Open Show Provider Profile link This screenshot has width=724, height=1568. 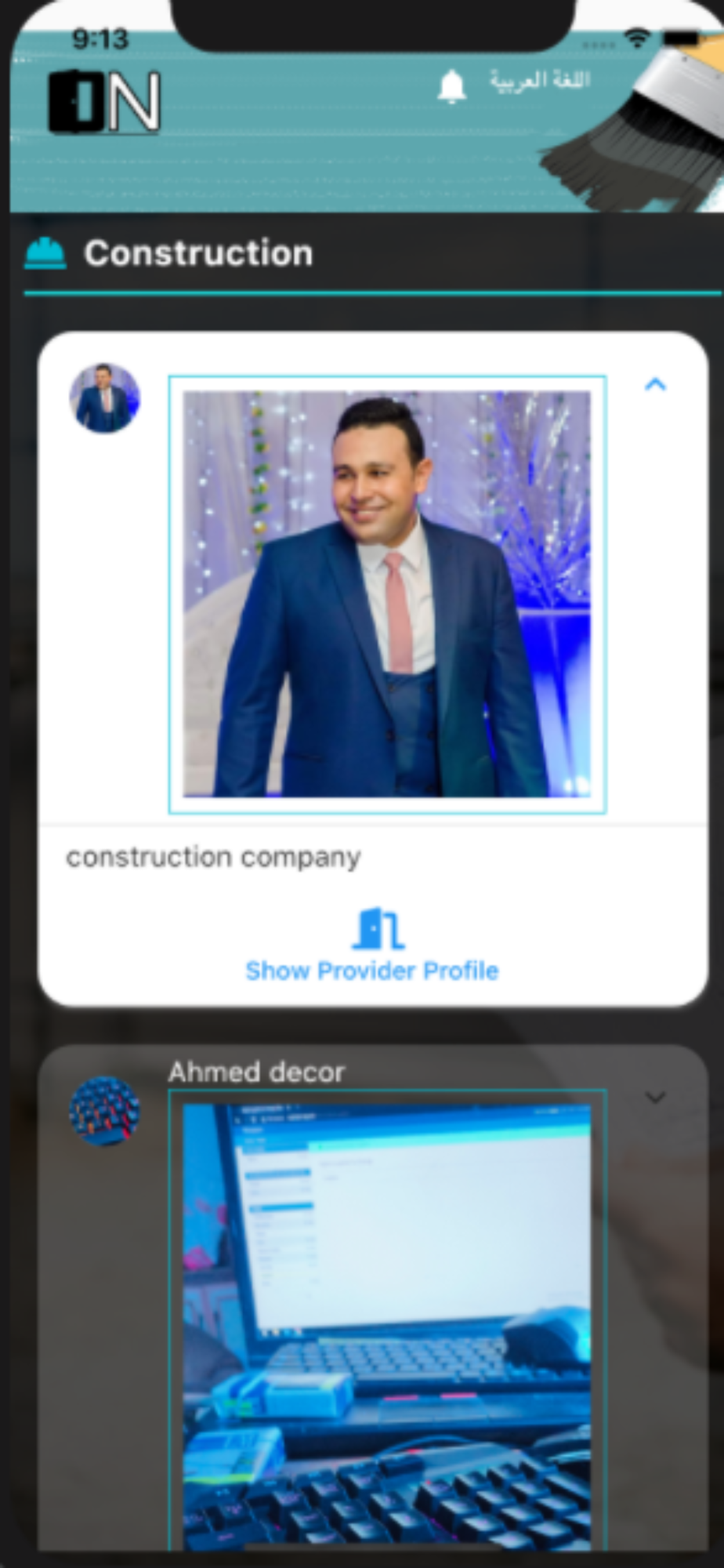[x=372, y=971]
